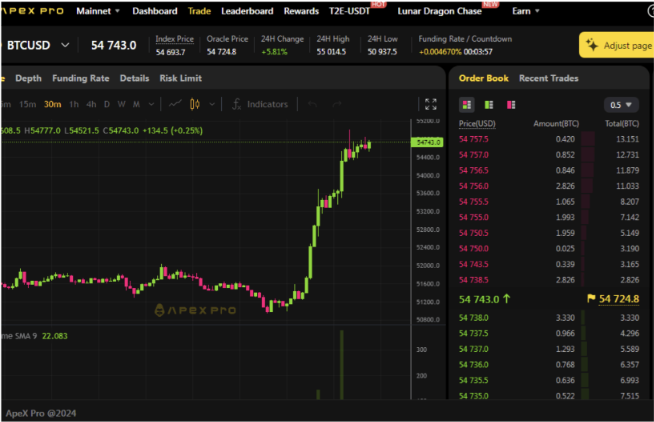Viewport: 654px width, 422px height.
Task: Click ask price 54 756.0
Action: click(473, 186)
